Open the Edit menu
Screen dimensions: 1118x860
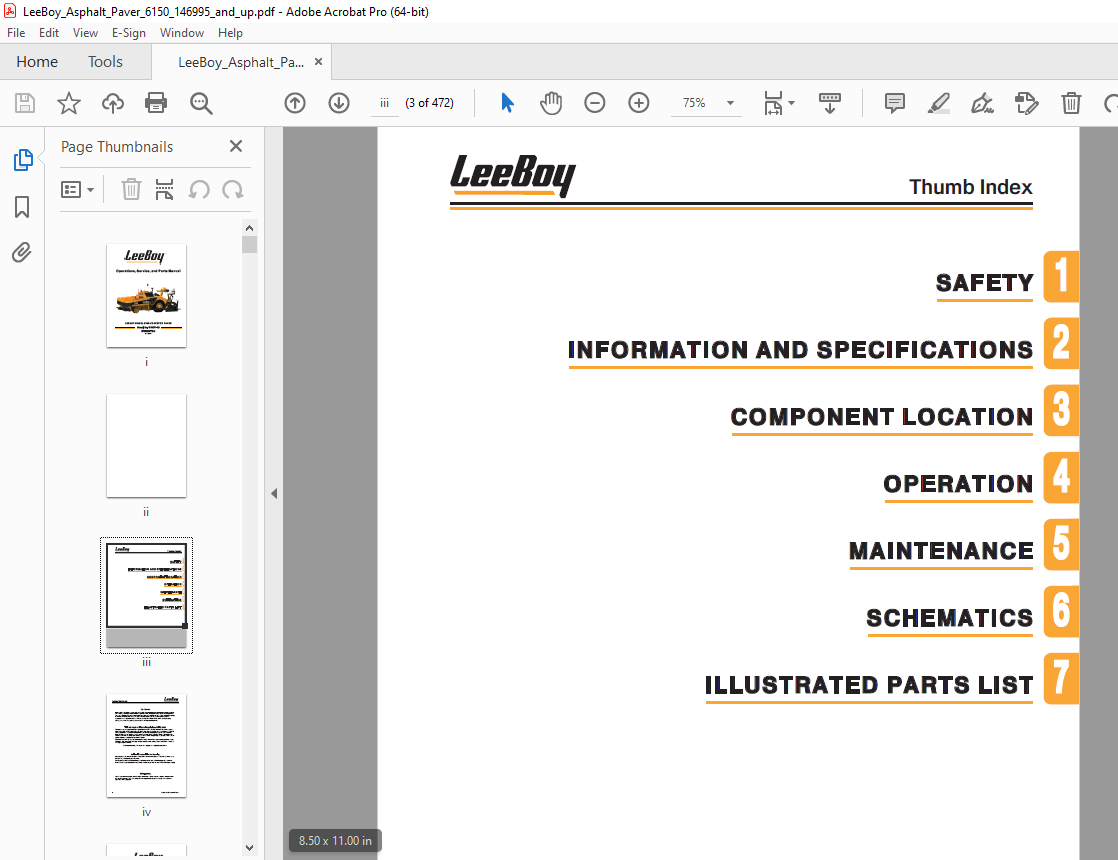coord(48,33)
